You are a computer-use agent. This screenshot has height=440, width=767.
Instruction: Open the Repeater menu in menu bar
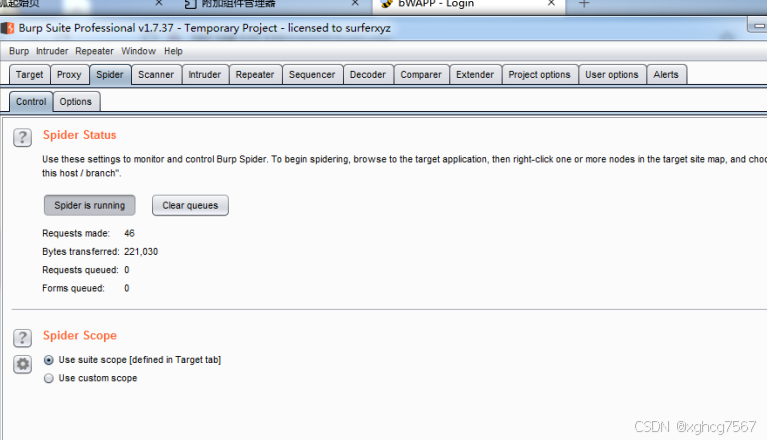94,51
